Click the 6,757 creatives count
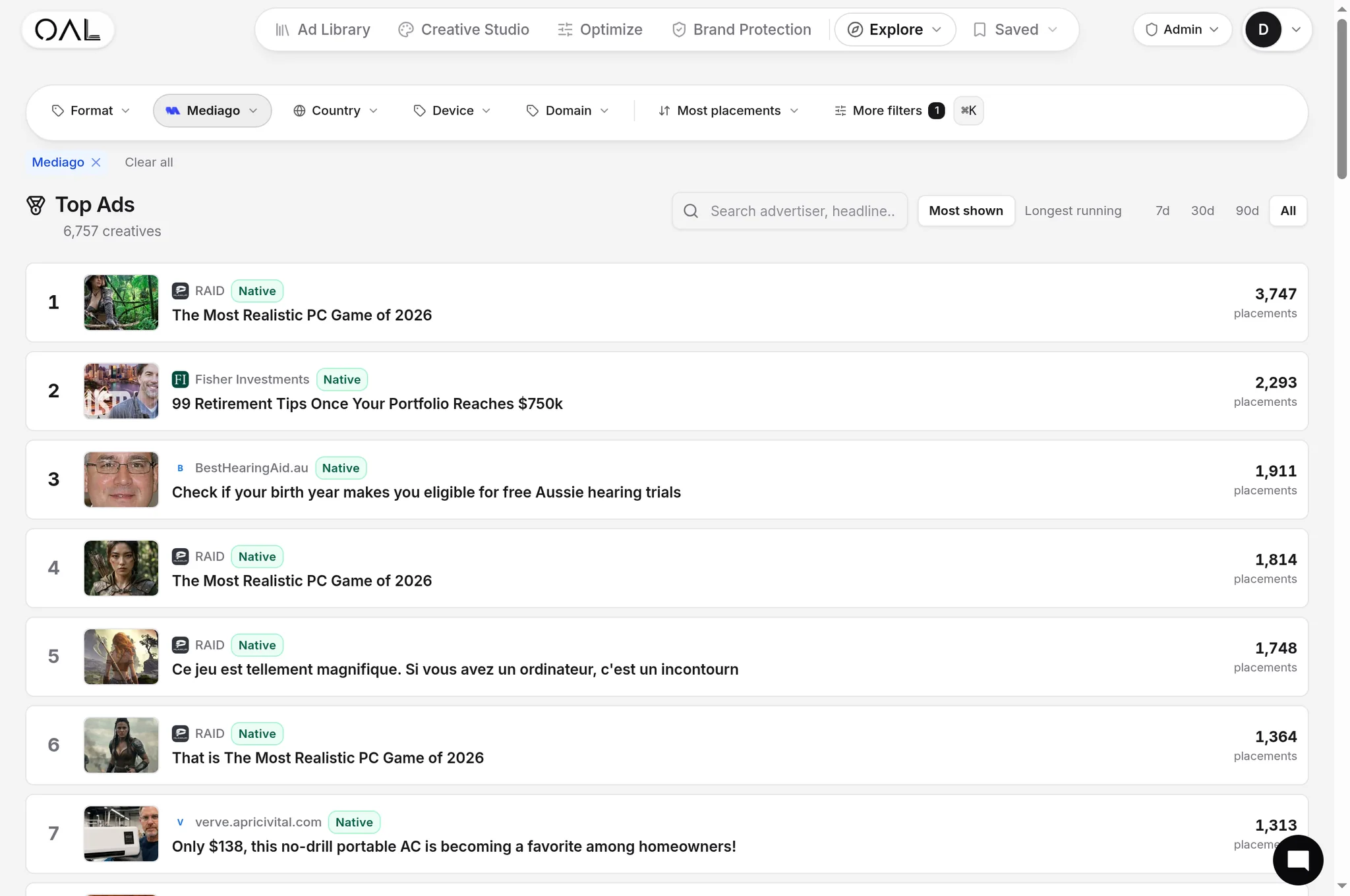 coord(112,231)
